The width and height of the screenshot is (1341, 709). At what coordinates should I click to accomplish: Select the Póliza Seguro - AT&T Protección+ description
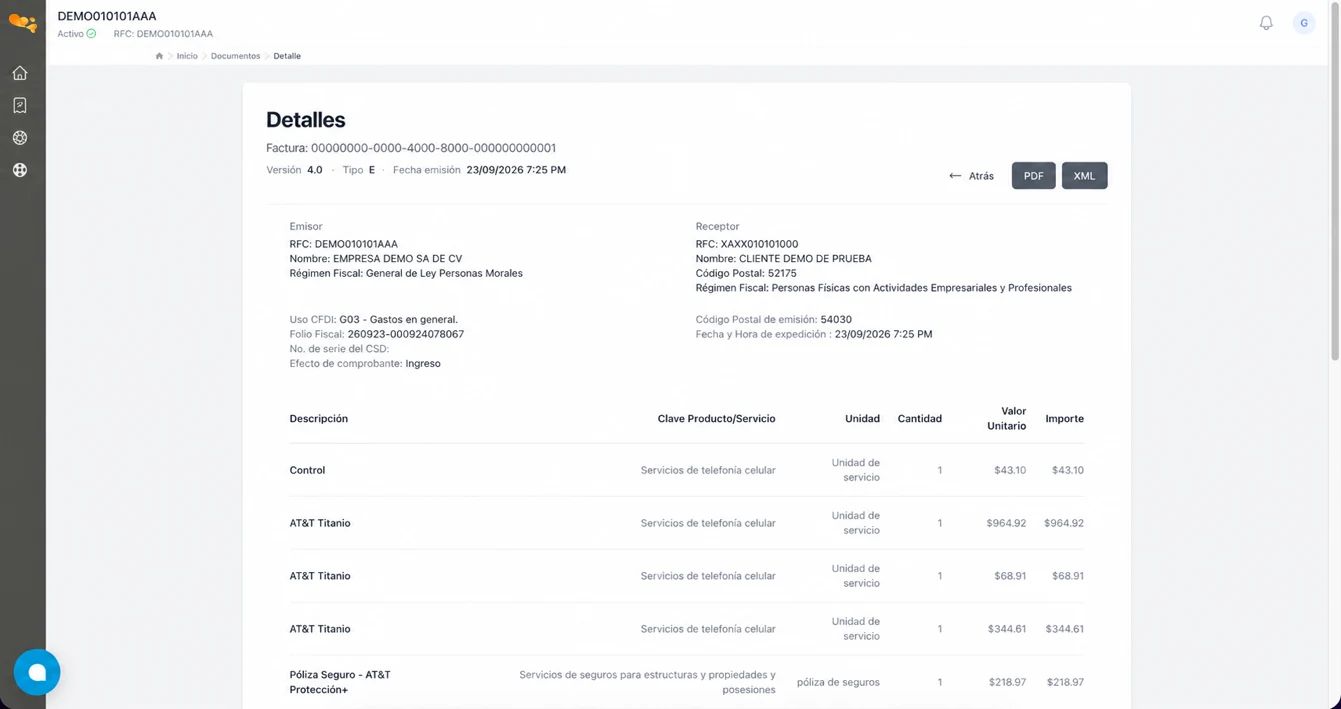pos(340,682)
